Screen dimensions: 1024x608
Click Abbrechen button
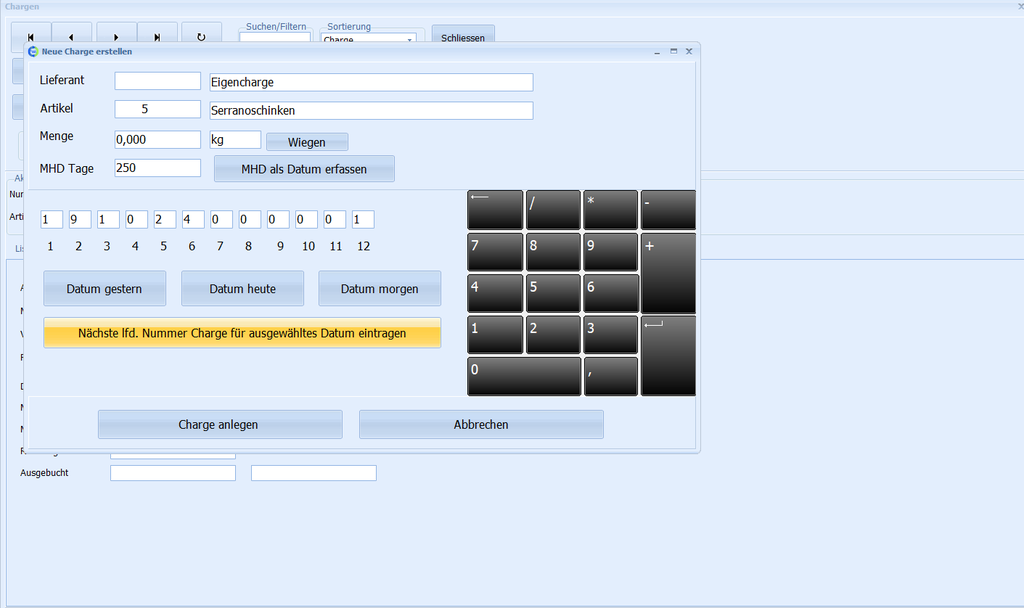click(x=481, y=424)
